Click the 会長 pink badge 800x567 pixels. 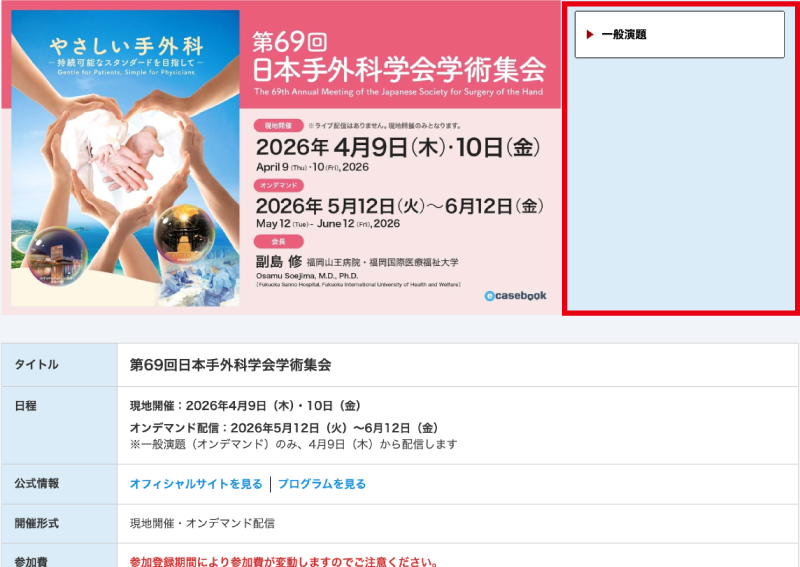(x=279, y=241)
